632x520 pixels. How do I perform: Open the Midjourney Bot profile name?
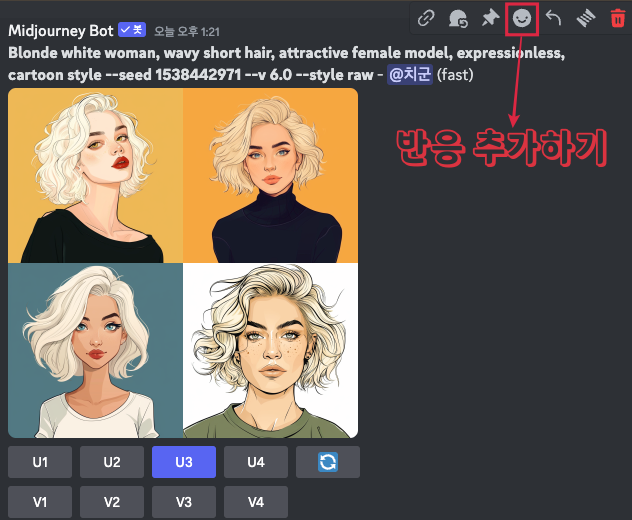point(61,31)
